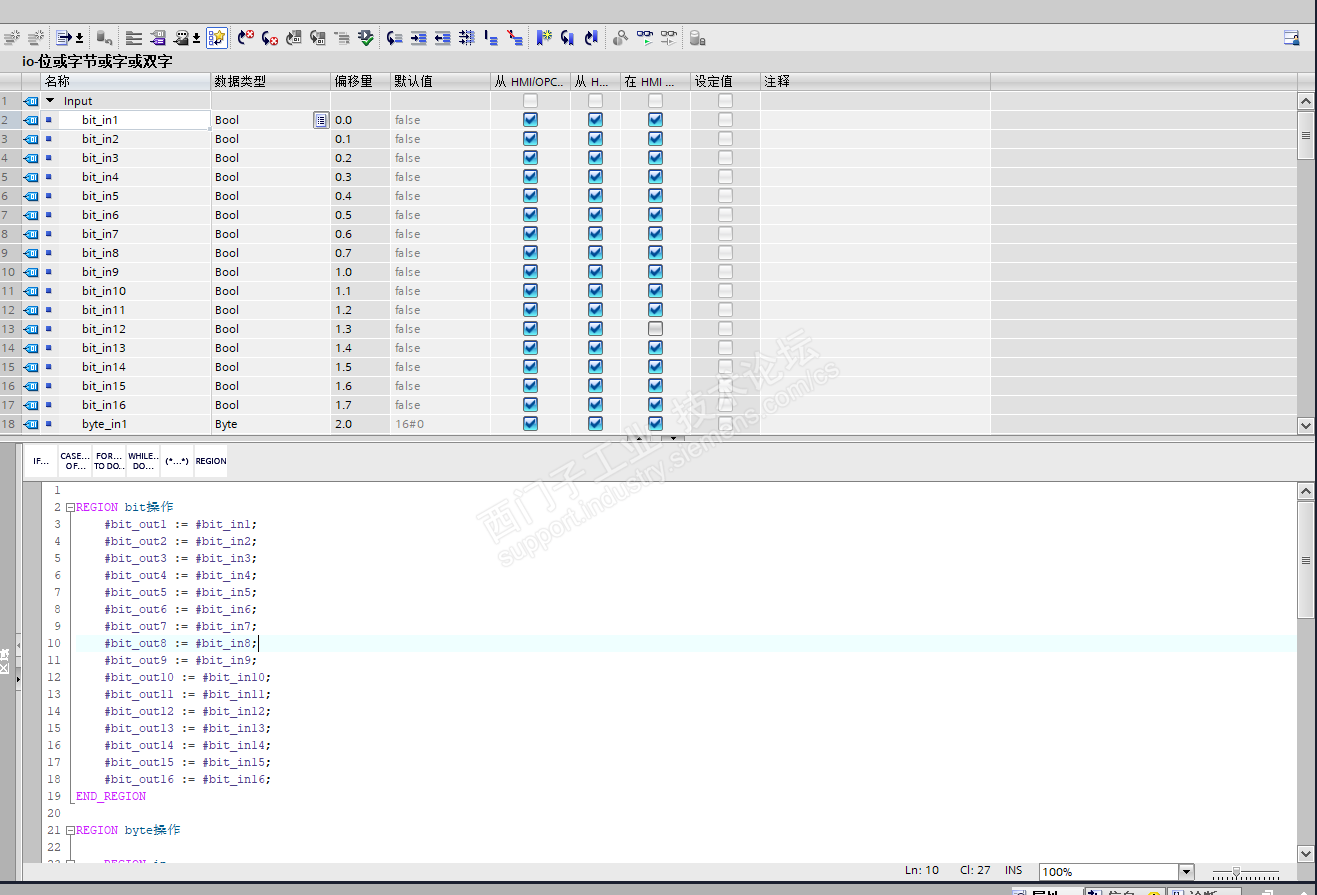Open the 100% zoom level dropdown
Image resolution: width=1317 pixels, height=895 pixels.
[1186, 872]
